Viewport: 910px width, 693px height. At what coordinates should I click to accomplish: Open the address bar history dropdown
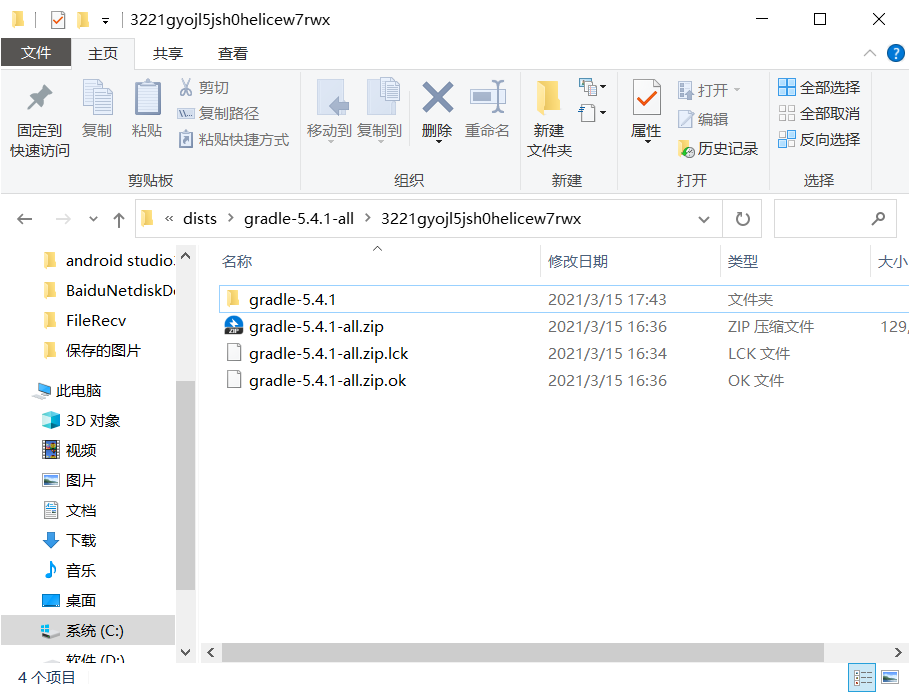tap(703, 218)
